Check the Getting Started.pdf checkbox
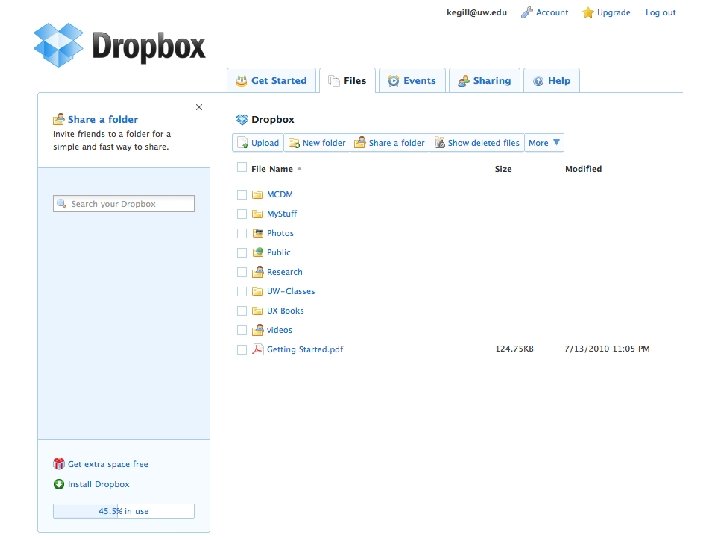 coord(242,350)
